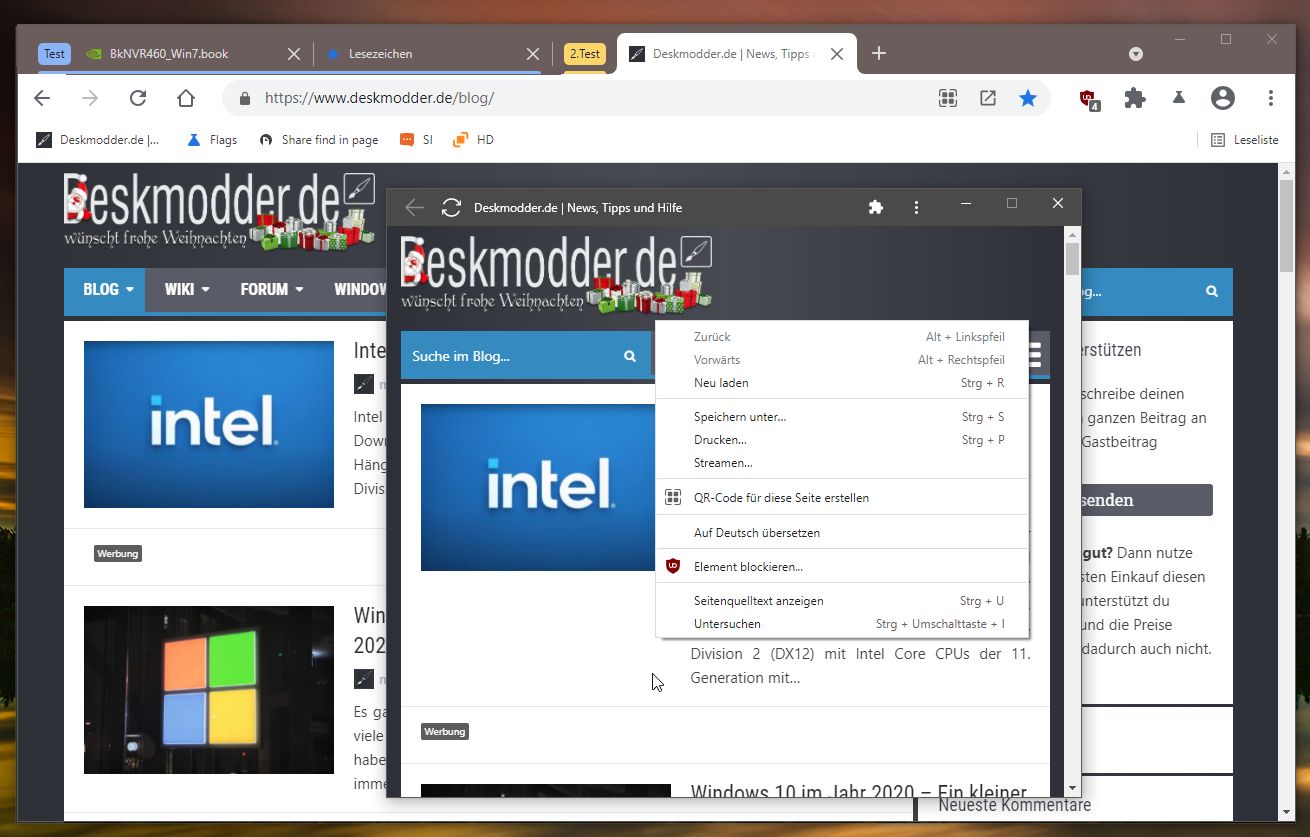Click the QR code icon in address bar
The height and width of the screenshot is (837, 1310).
coord(948,98)
